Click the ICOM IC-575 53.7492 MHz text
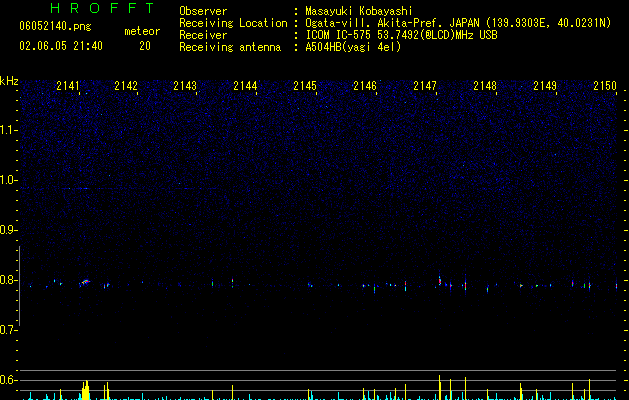Screen dimensions: 629x400 [x=401, y=35]
